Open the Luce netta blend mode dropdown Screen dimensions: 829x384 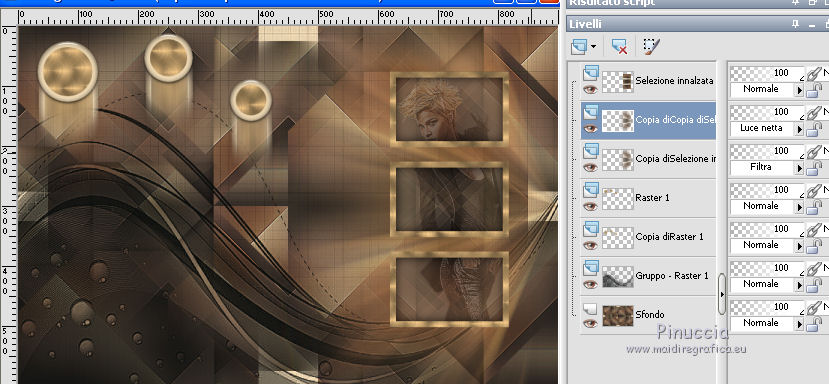coord(799,129)
